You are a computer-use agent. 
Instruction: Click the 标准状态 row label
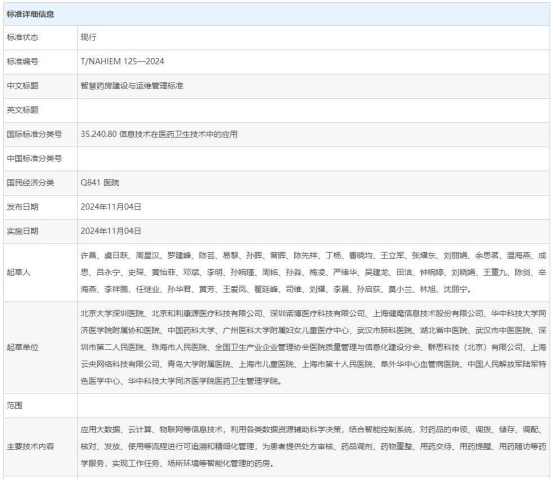point(23,37)
